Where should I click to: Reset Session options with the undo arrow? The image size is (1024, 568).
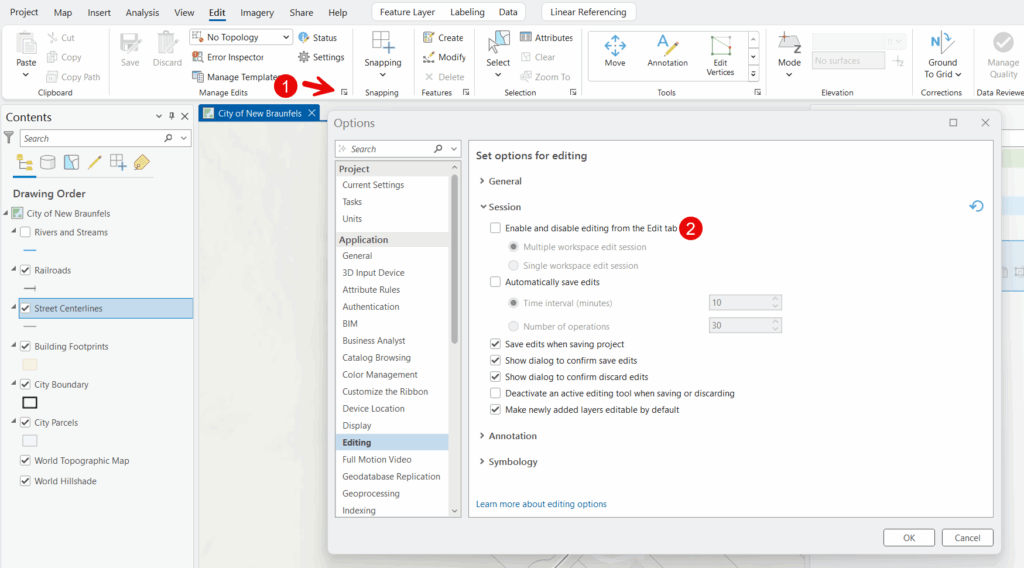click(x=976, y=207)
